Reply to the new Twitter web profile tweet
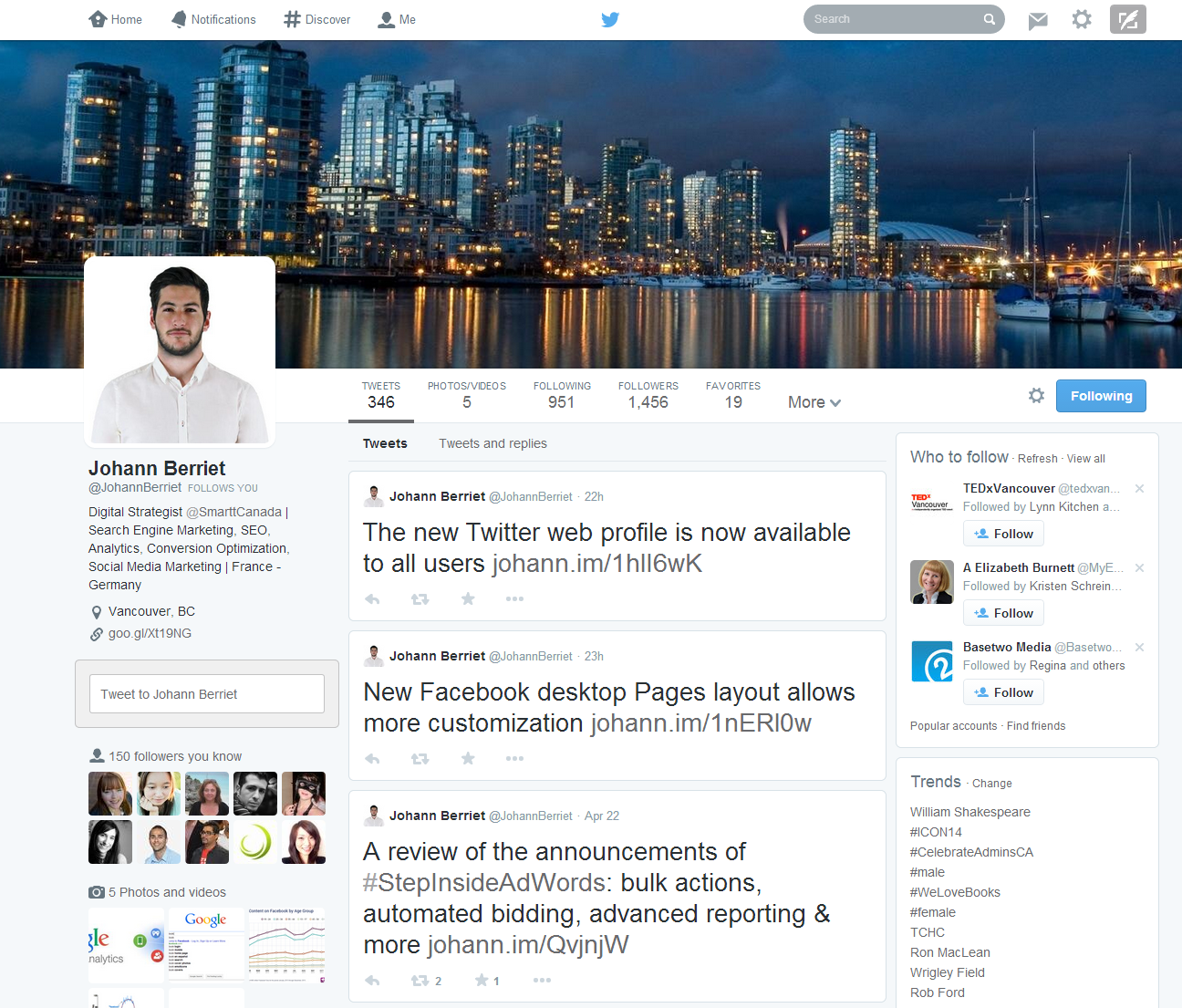The width and height of the screenshot is (1182, 1008). (372, 599)
